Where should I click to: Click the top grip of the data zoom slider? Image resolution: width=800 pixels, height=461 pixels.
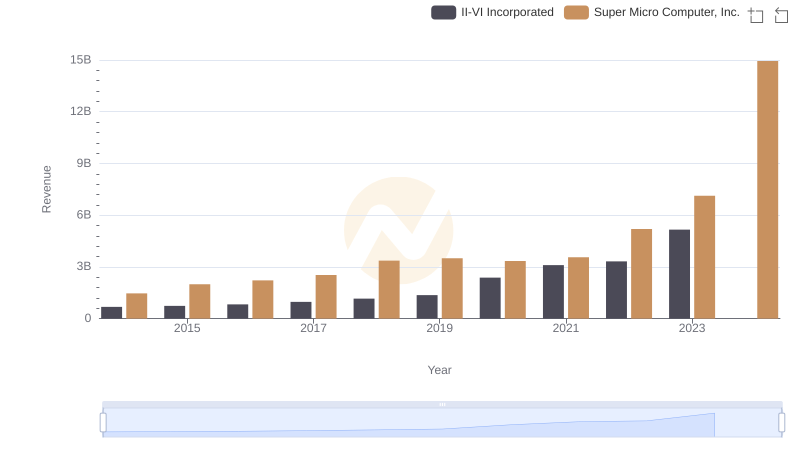point(442,404)
